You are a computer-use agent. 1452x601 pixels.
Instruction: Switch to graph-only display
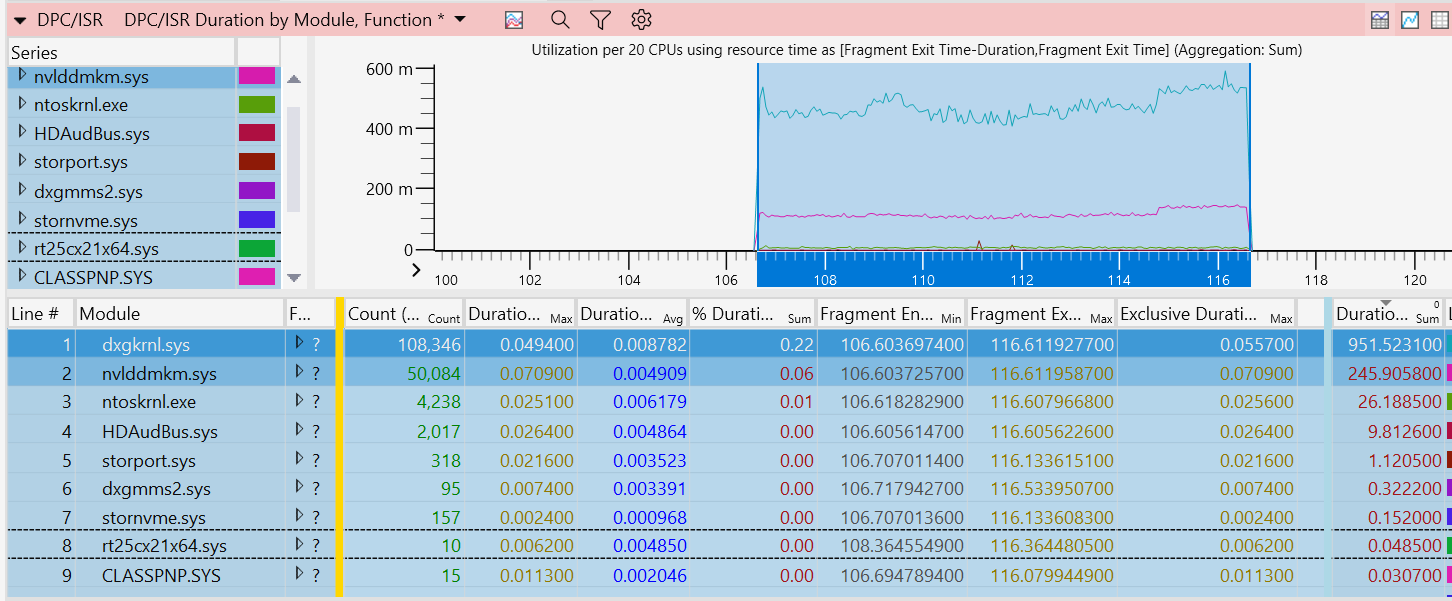pos(1410,20)
